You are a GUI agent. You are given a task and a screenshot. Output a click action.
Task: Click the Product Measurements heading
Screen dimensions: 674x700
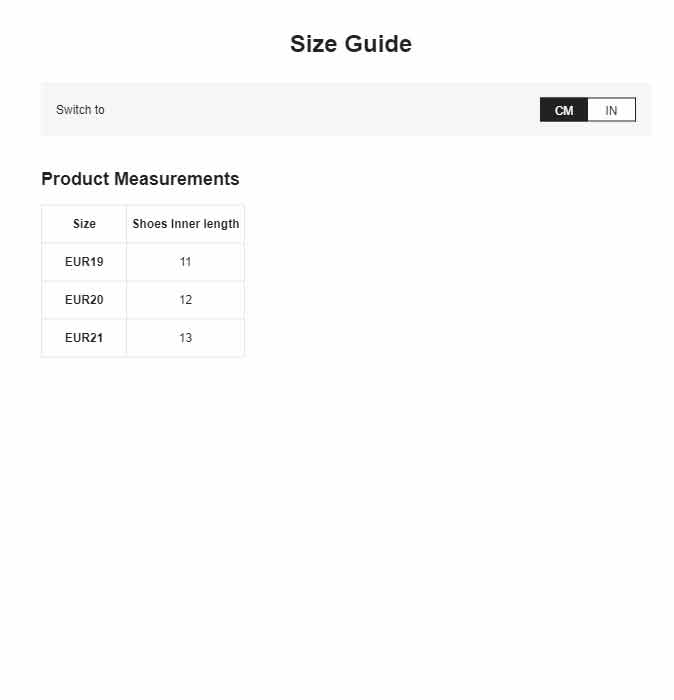click(x=140, y=179)
